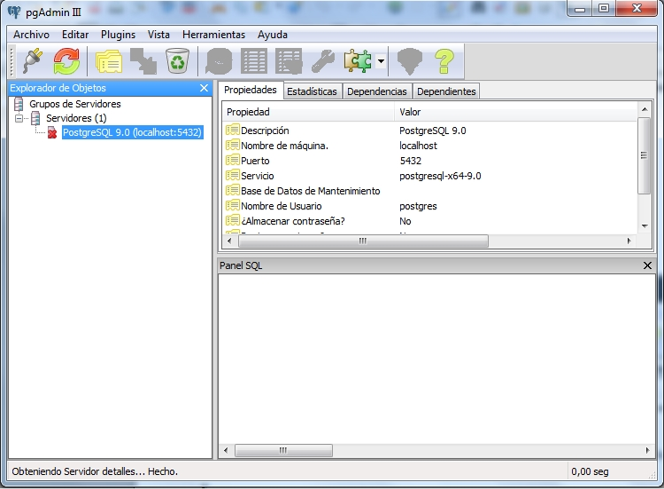Open the Vista menu
The width and height of the screenshot is (664, 489).
(158, 34)
